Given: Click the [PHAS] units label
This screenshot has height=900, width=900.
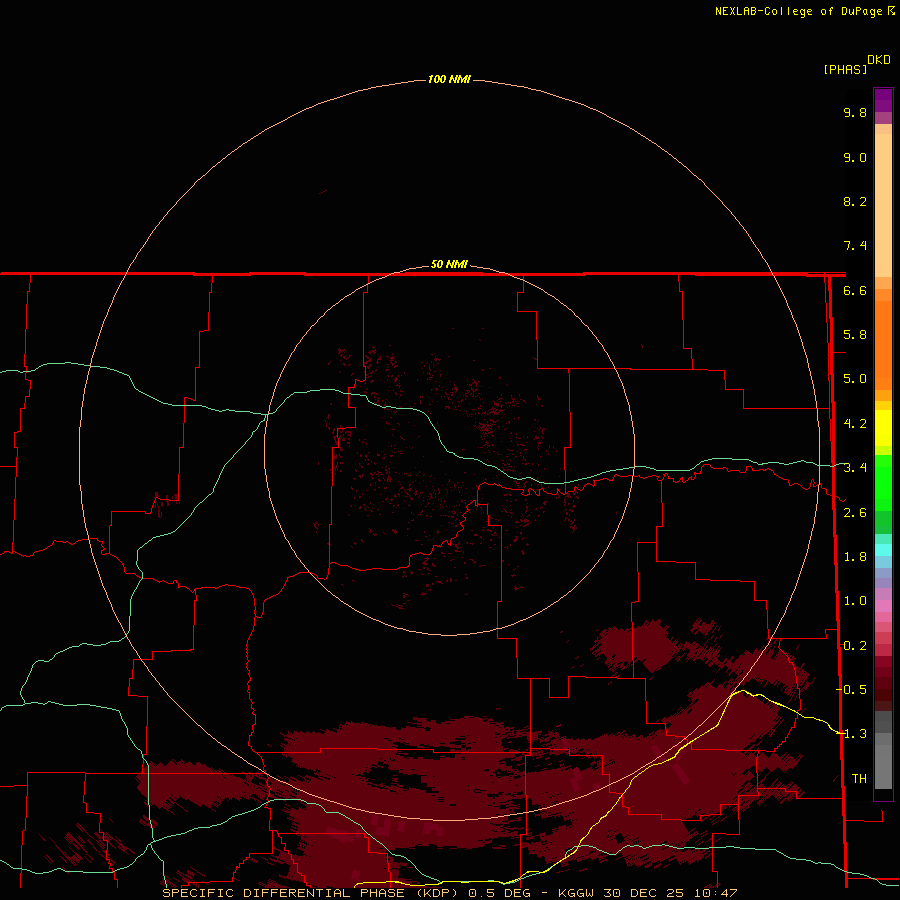Looking at the screenshot, I should [x=845, y=69].
